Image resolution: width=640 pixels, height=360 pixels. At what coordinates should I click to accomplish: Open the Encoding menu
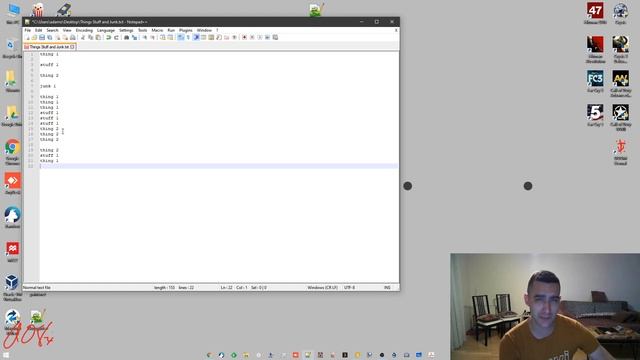(84, 30)
